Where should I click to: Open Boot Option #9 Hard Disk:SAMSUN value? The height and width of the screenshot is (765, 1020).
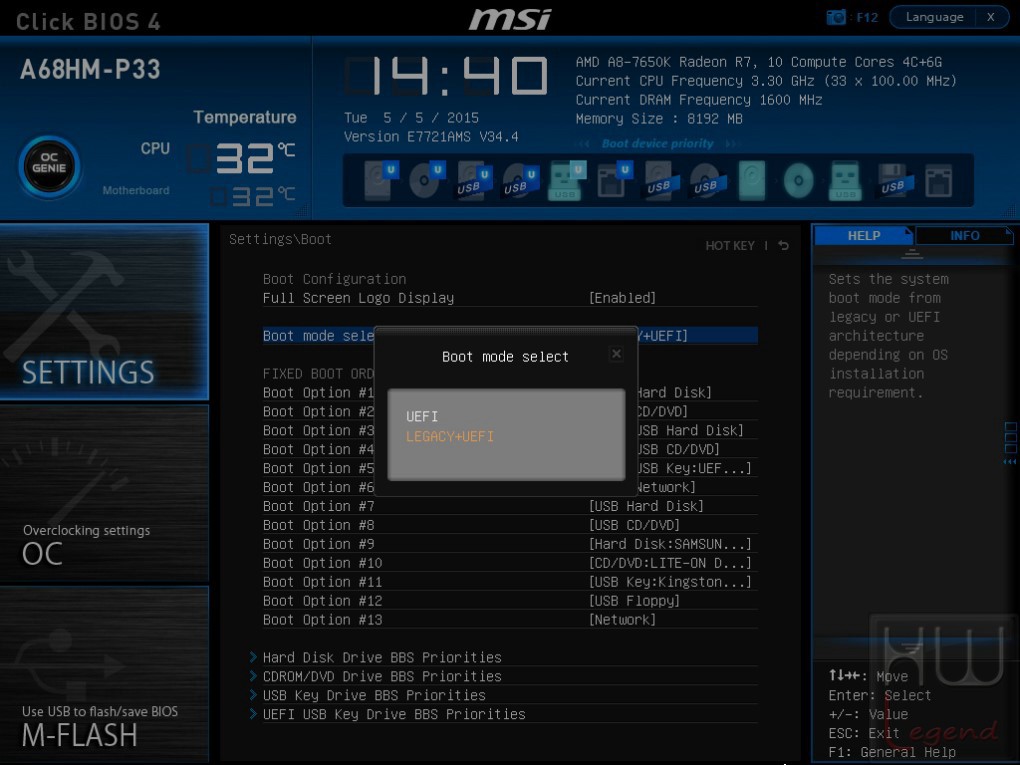670,544
